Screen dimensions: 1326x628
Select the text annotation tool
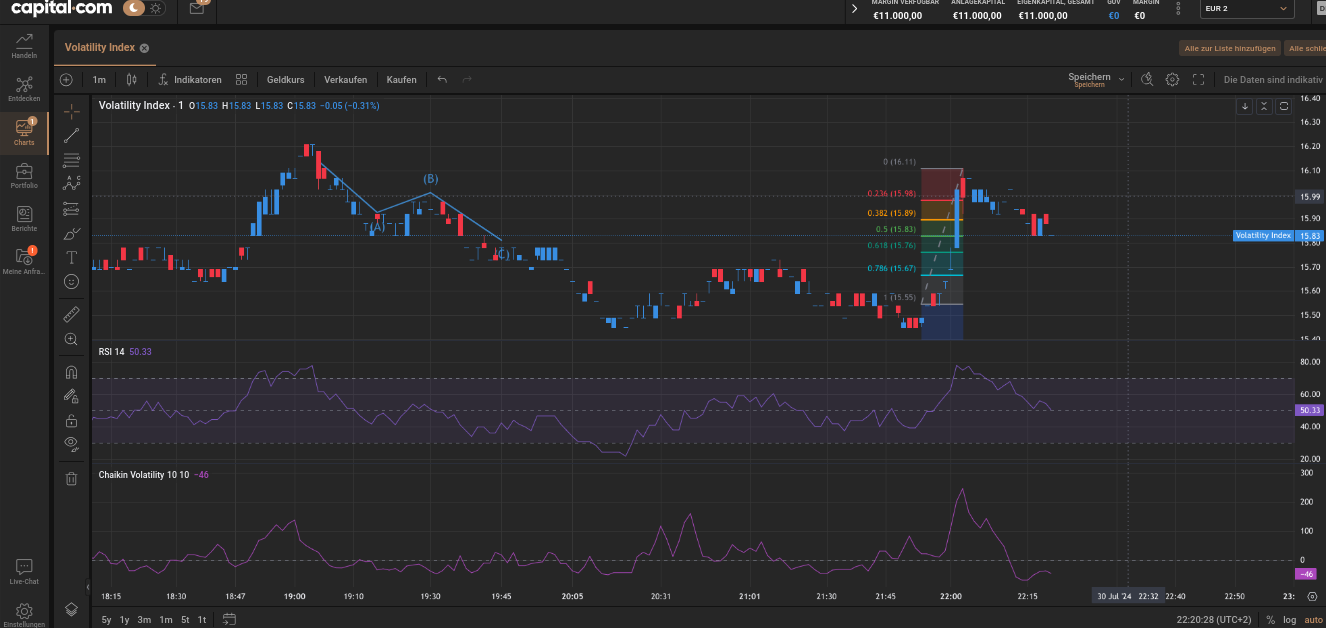[71, 258]
